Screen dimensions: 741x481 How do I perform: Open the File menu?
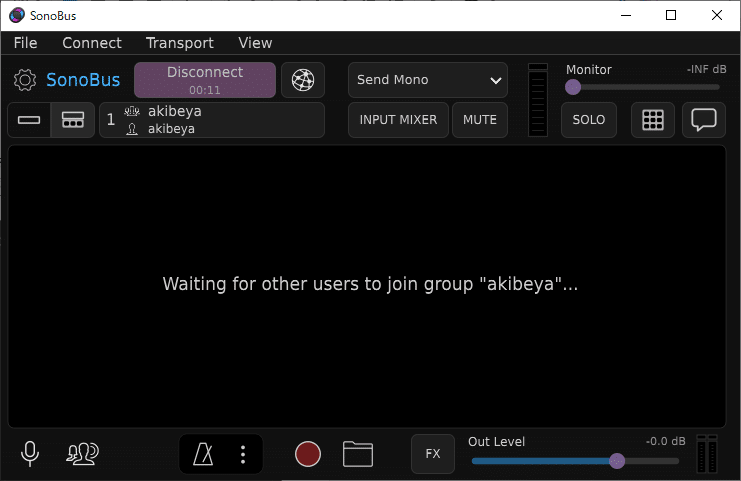pos(26,43)
